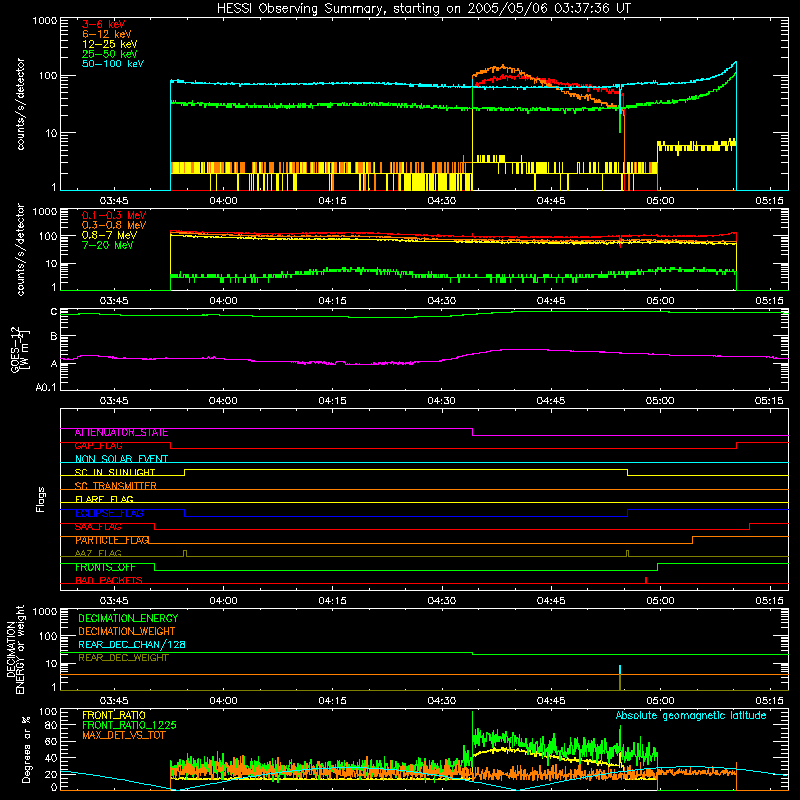Select the 6-12 keV legend label
The width and height of the screenshot is (800, 800).
point(107,34)
